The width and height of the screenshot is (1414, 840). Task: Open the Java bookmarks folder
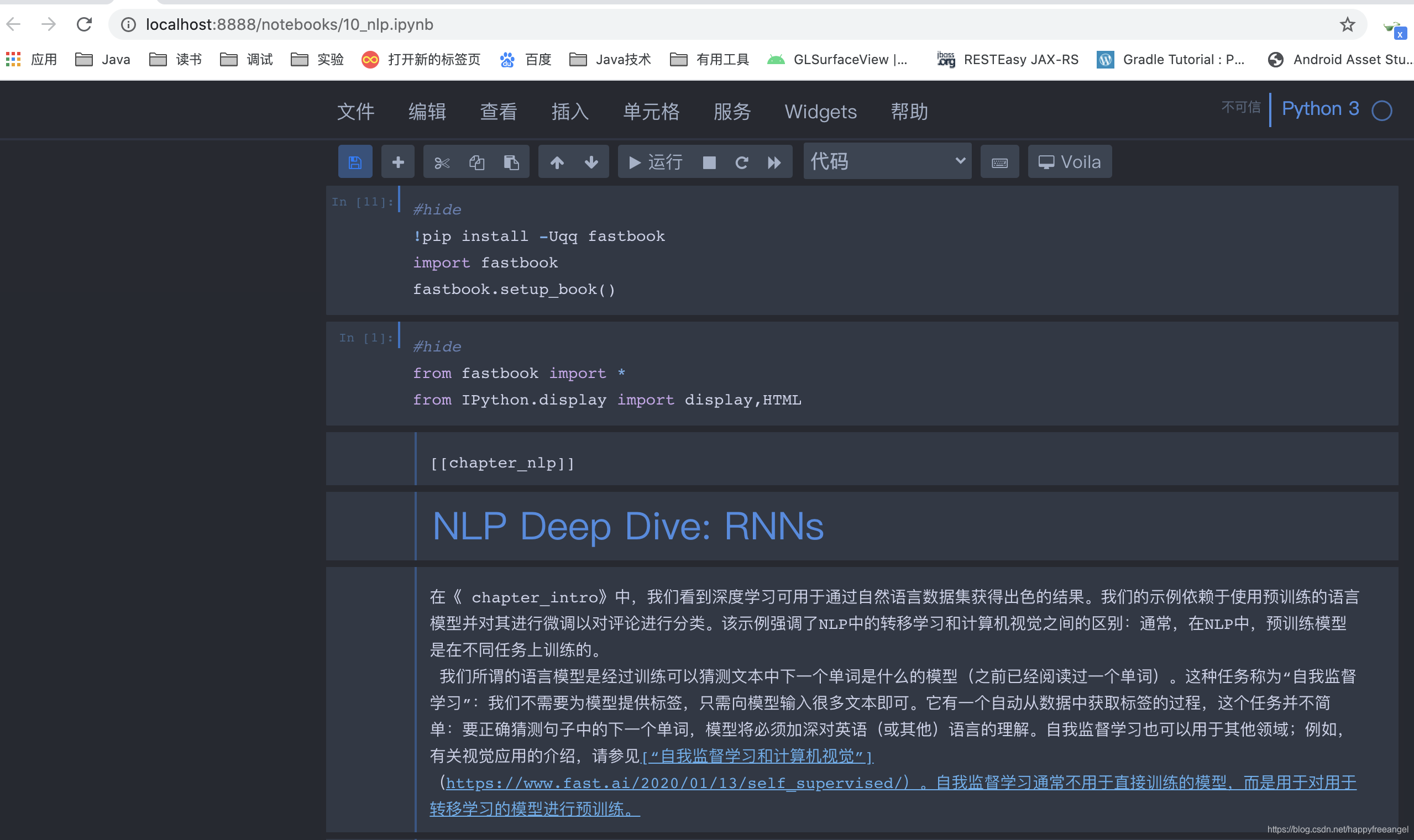(x=103, y=60)
